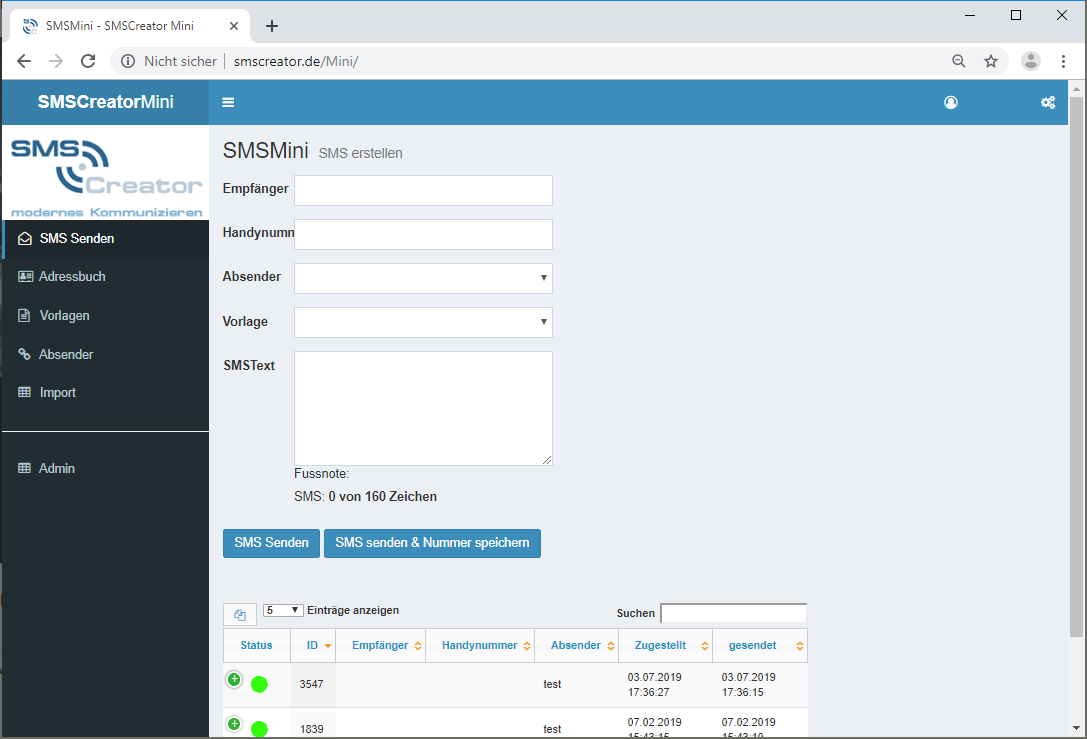Select SMS Senden in sidebar
Viewport: 1087px width, 739px height.
click(x=105, y=238)
